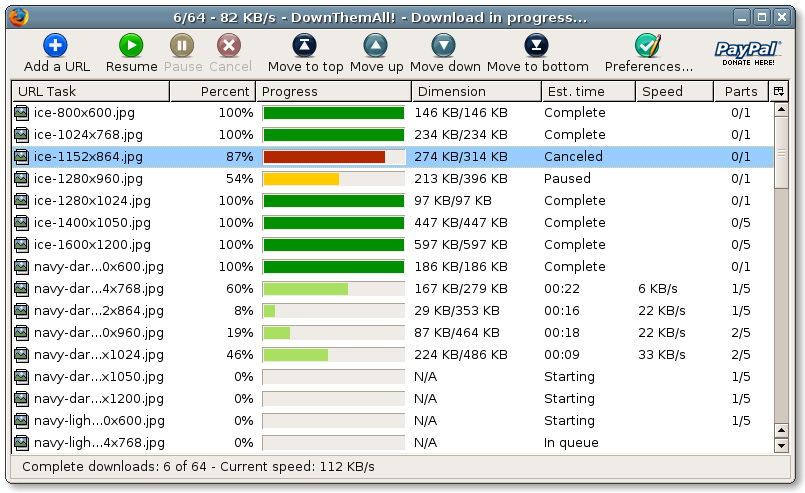Click the scrollbar down arrow
Image resolution: width=805 pixels, height=493 pixels.
tap(781, 445)
